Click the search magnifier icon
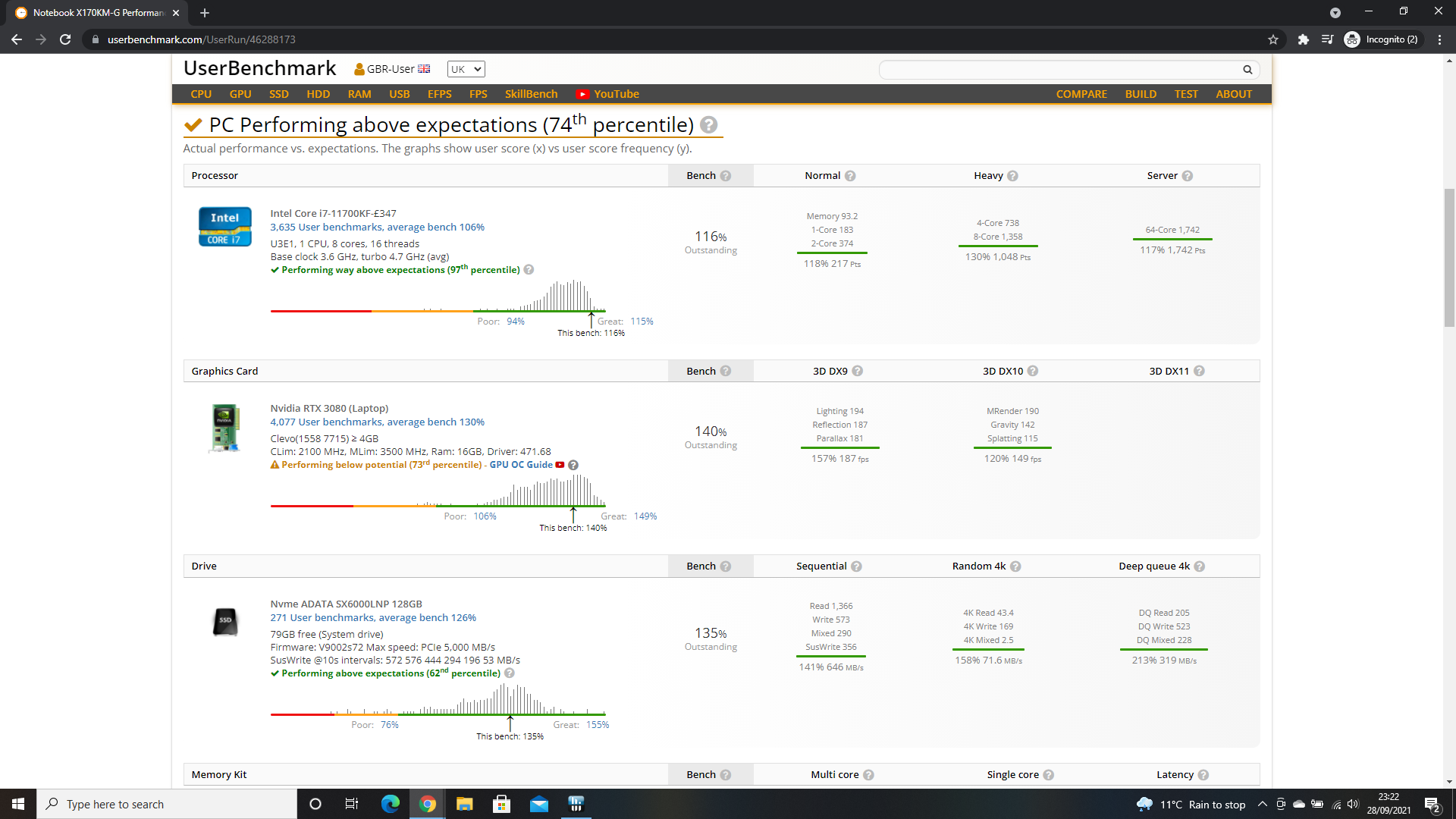The width and height of the screenshot is (1456, 819). pyautogui.click(x=1247, y=70)
